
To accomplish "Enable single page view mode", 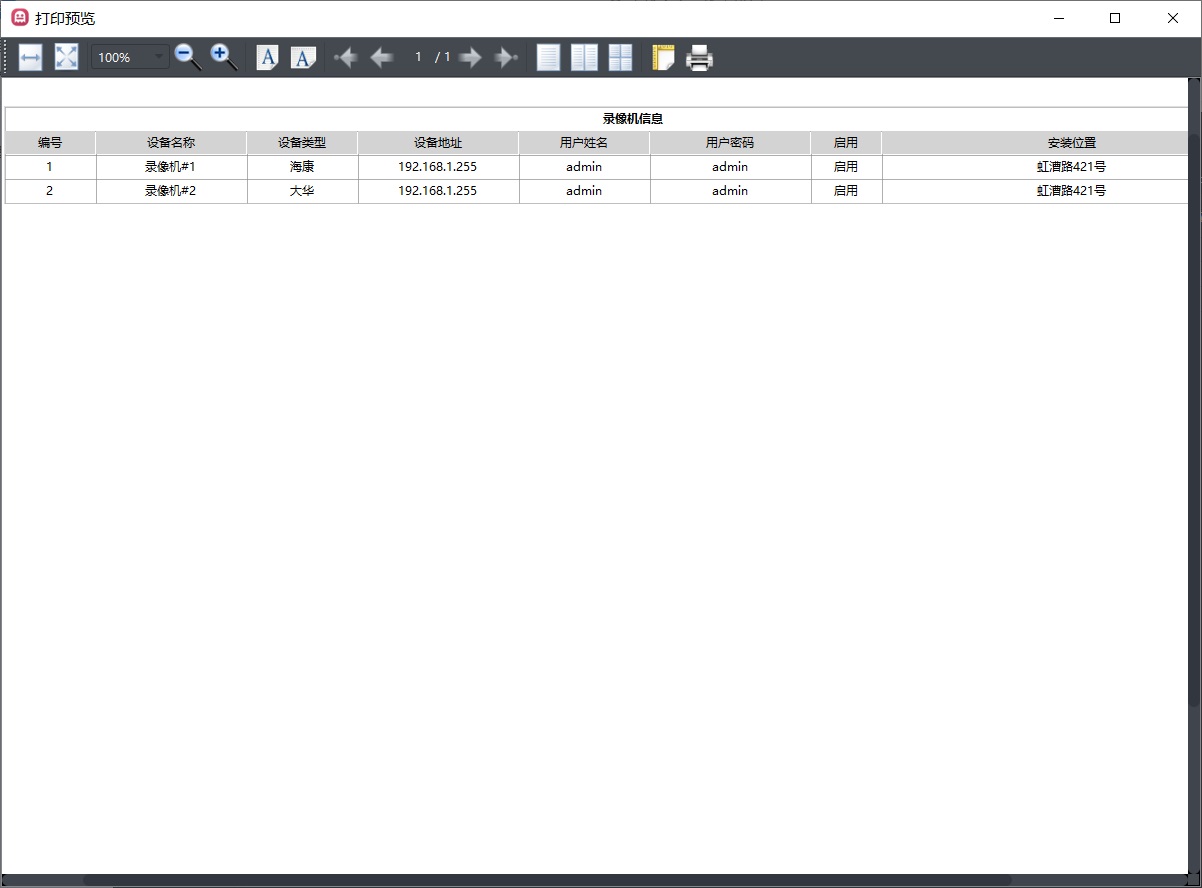I will [x=548, y=58].
